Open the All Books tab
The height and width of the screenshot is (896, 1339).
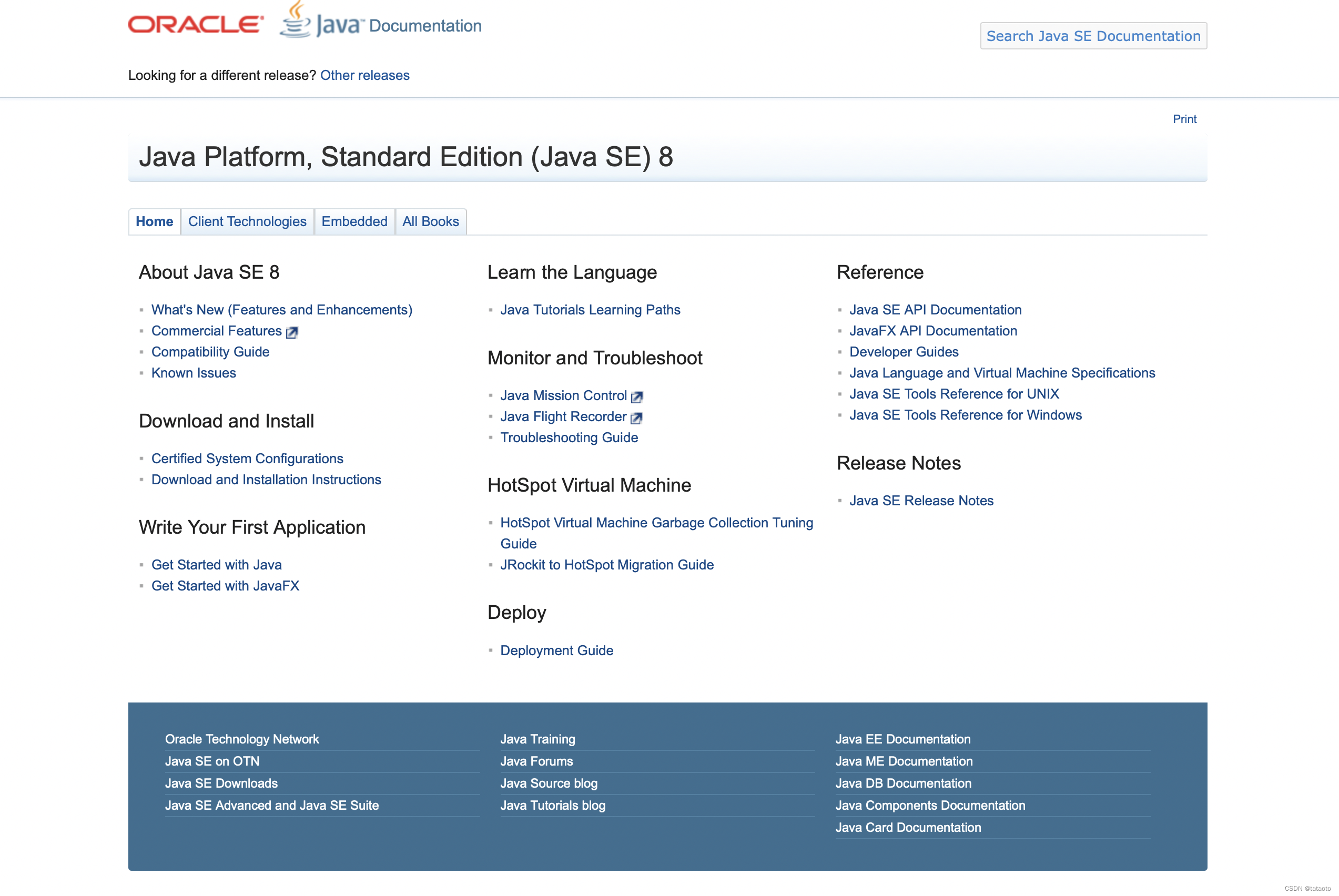pyautogui.click(x=430, y=222)
